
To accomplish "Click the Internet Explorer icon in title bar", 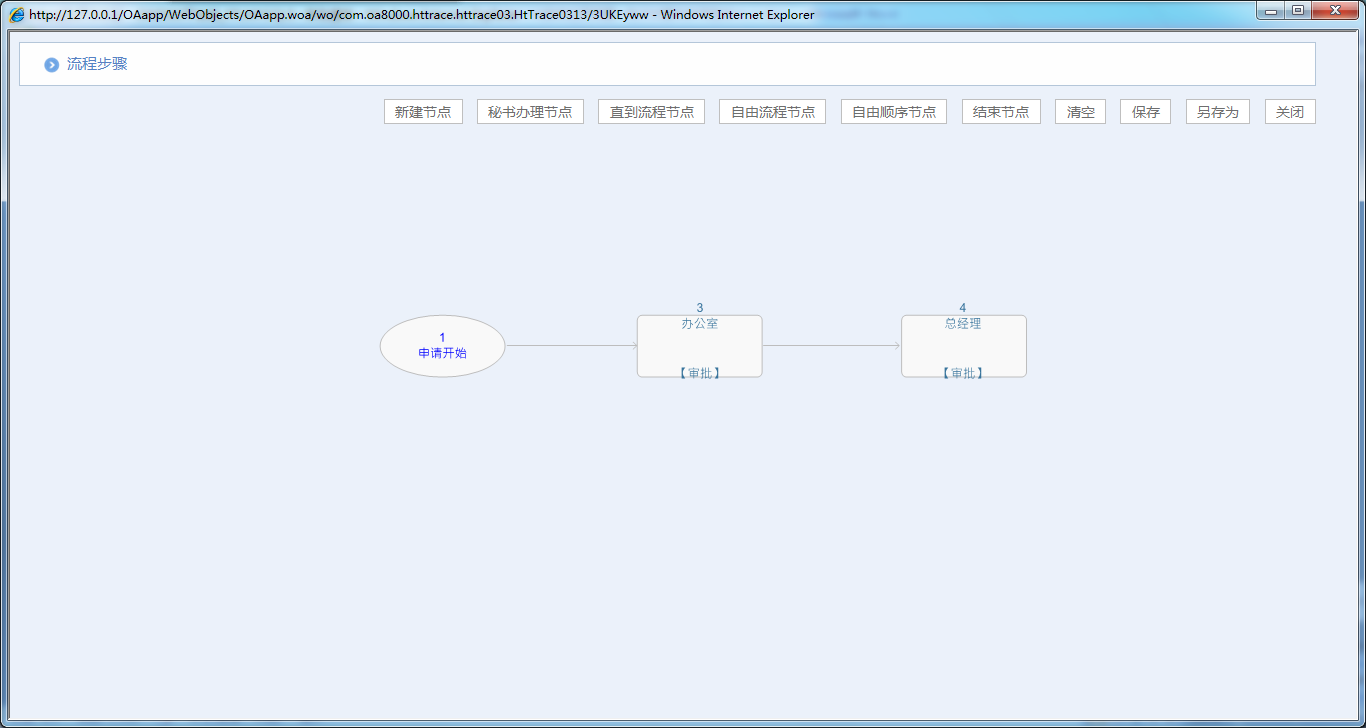I will [x=17, y=15].
